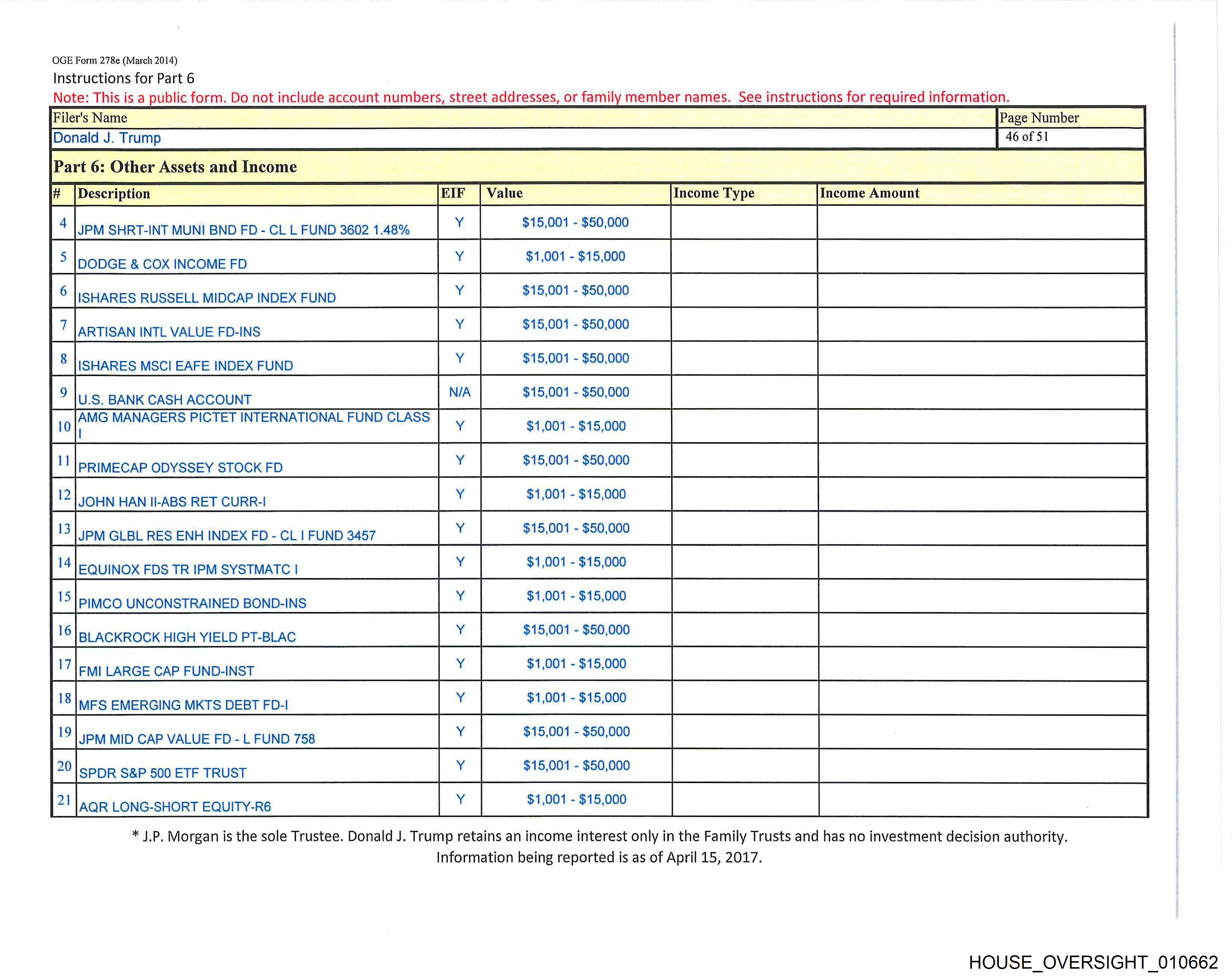Viewport: 1232px width, 978px height.
Task: Click the Income Type column header
Action: (x=714, y=193)
